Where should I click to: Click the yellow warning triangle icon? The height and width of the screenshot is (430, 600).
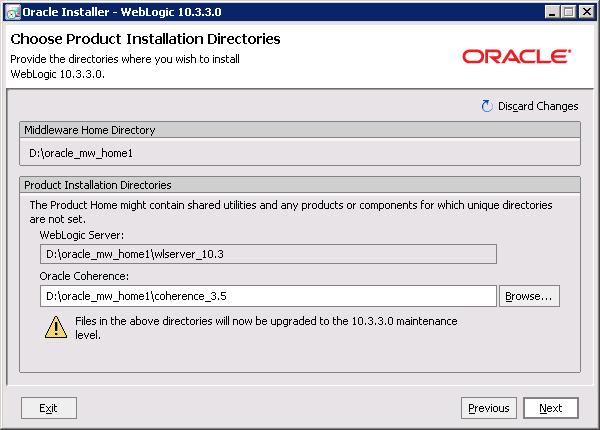pos(56,327)
